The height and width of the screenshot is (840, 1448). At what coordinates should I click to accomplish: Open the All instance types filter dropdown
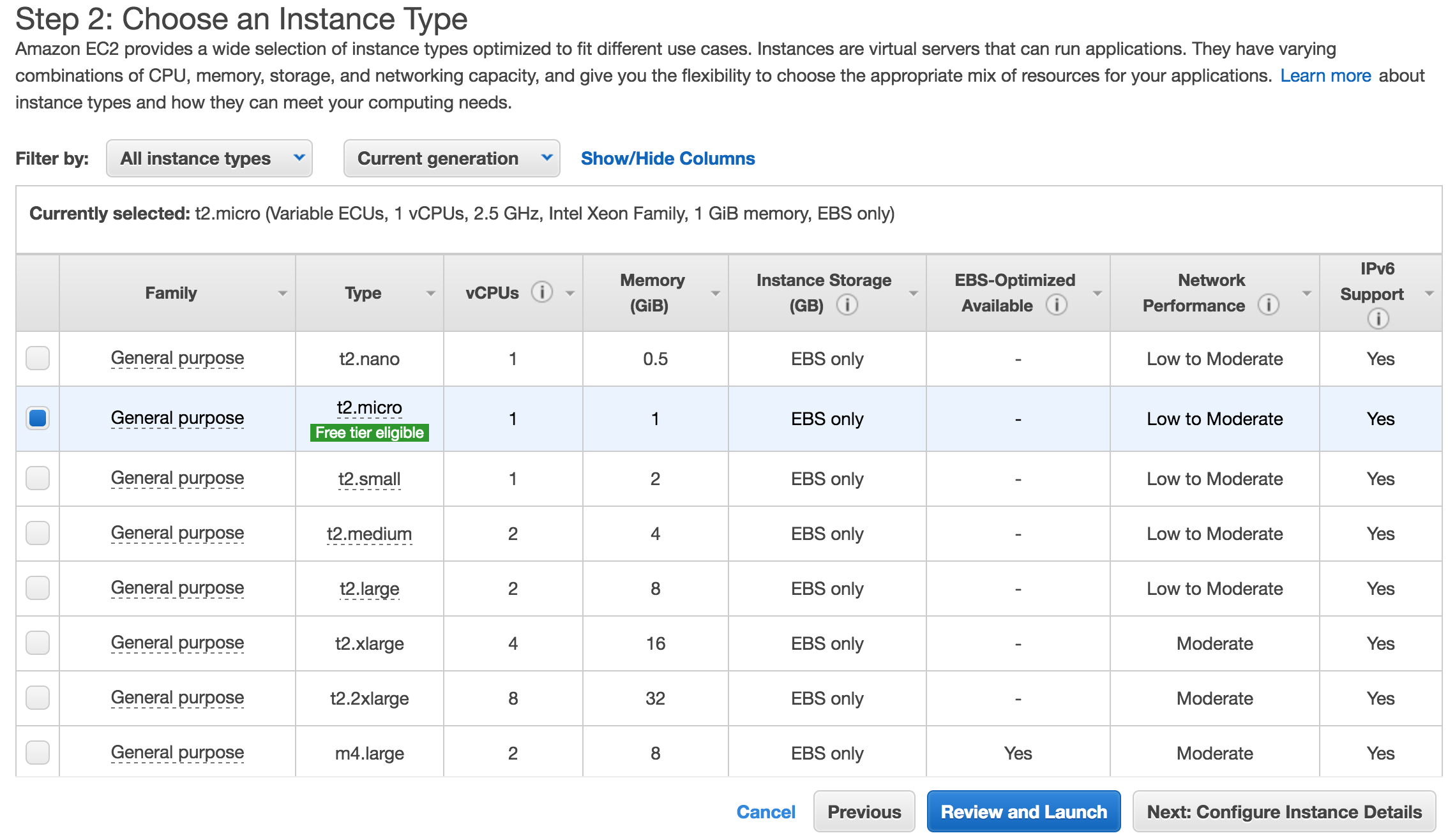coord(209,158)
